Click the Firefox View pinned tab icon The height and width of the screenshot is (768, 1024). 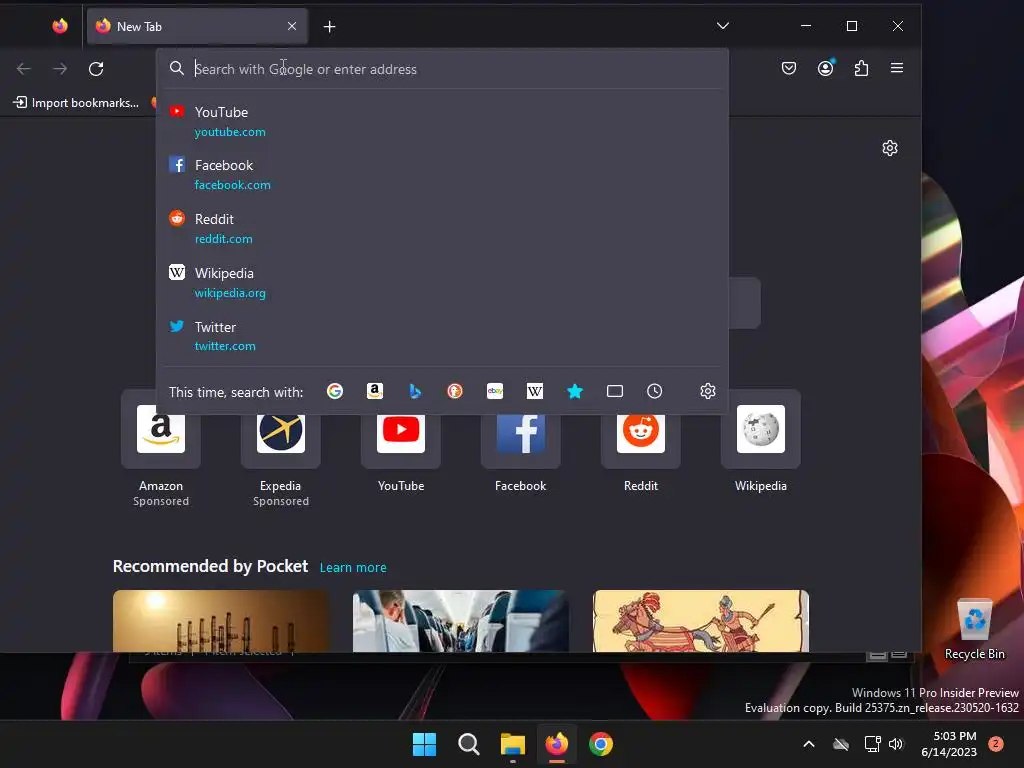[x=60, y=26]
